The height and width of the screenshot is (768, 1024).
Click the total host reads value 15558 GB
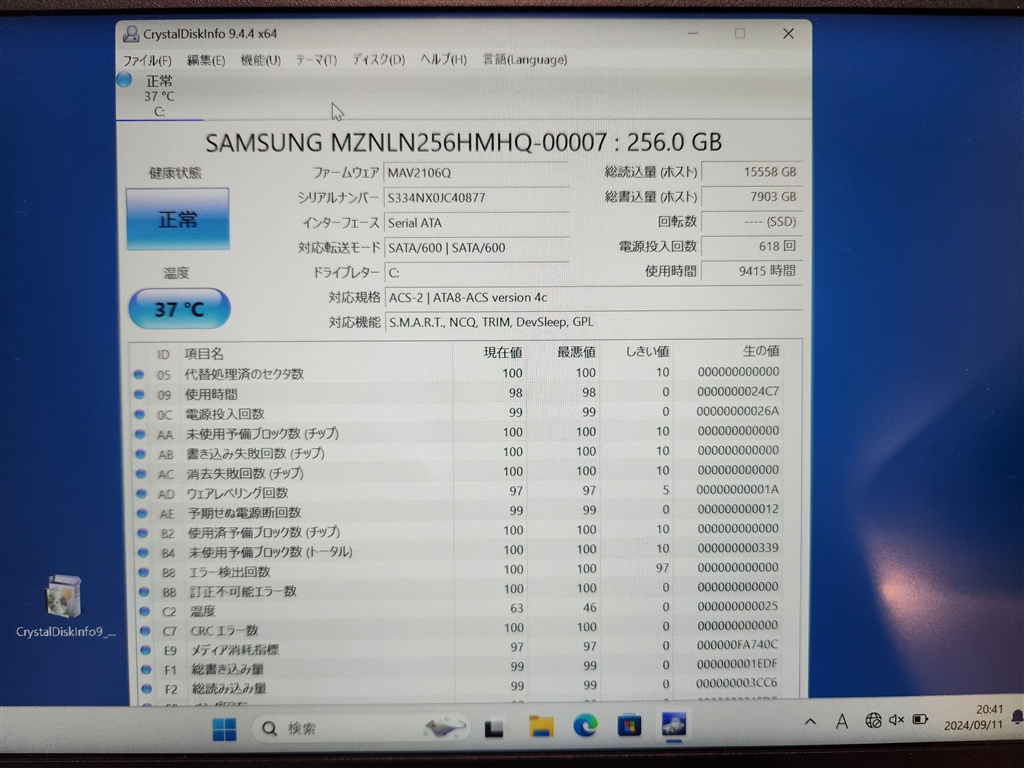click(x=751, y=172)
